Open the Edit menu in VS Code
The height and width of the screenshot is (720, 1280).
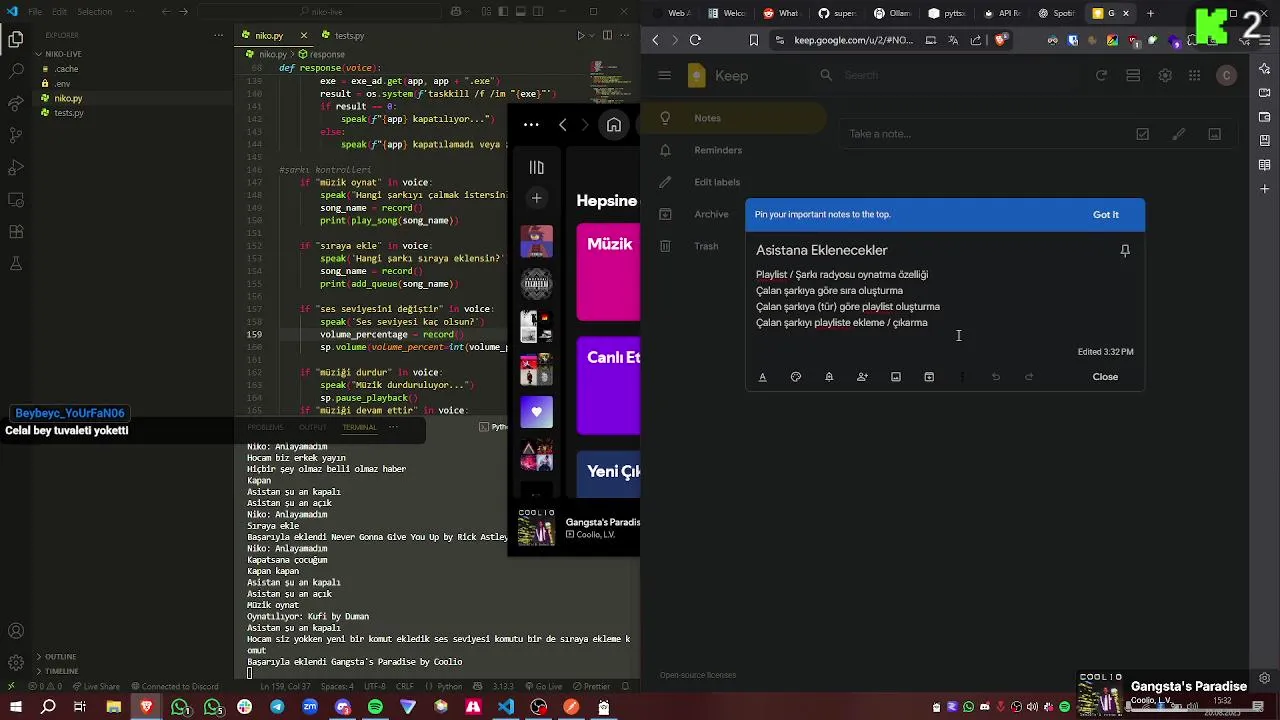[59, 12]
